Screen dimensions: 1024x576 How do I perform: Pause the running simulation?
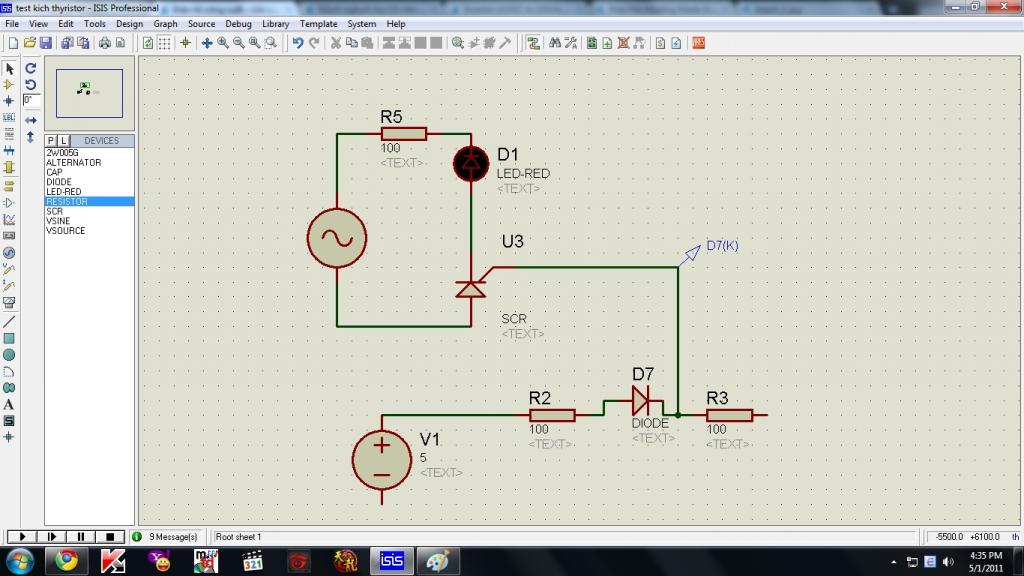(80, 537)
